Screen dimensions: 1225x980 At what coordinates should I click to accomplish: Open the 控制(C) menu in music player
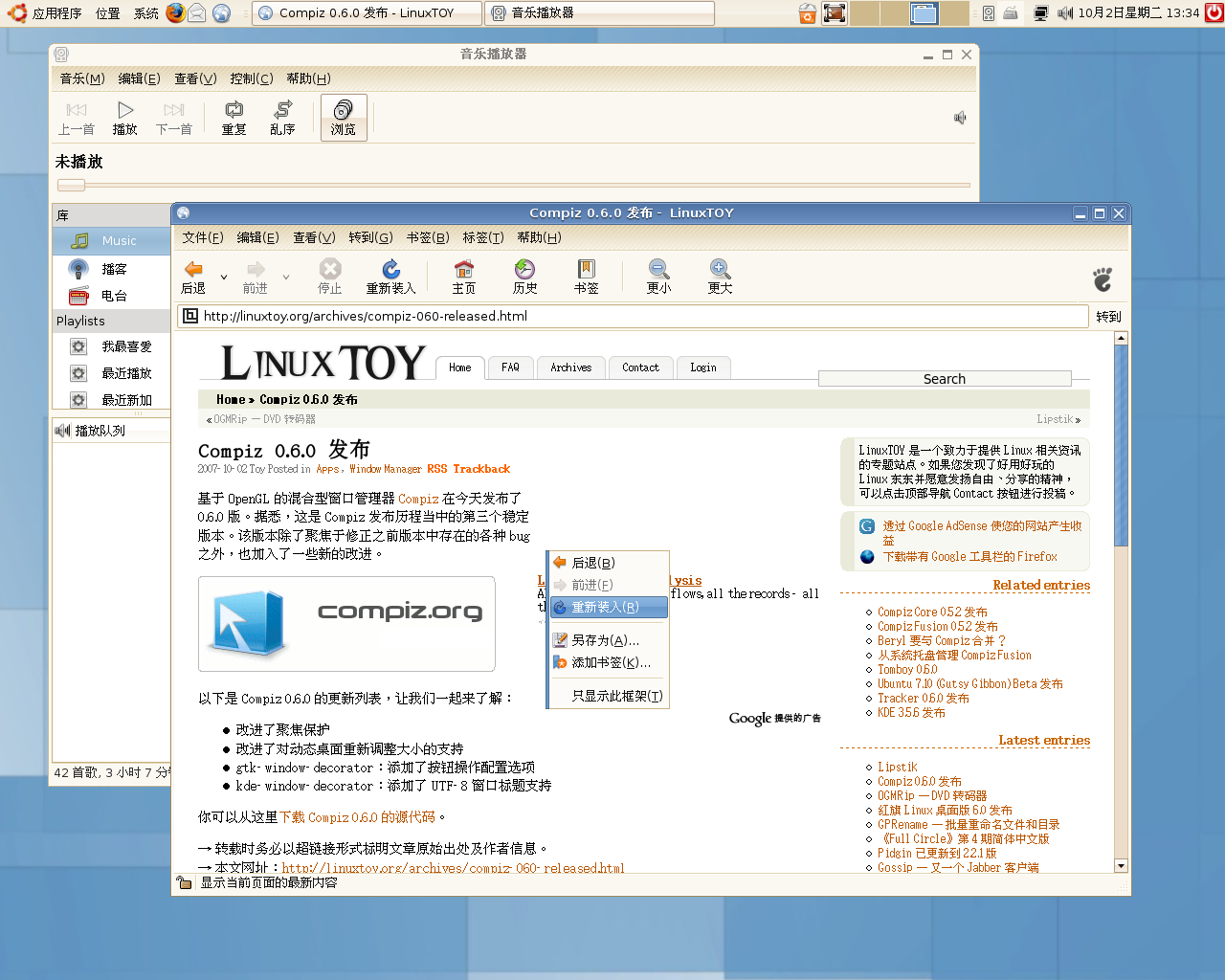point(252,78)
